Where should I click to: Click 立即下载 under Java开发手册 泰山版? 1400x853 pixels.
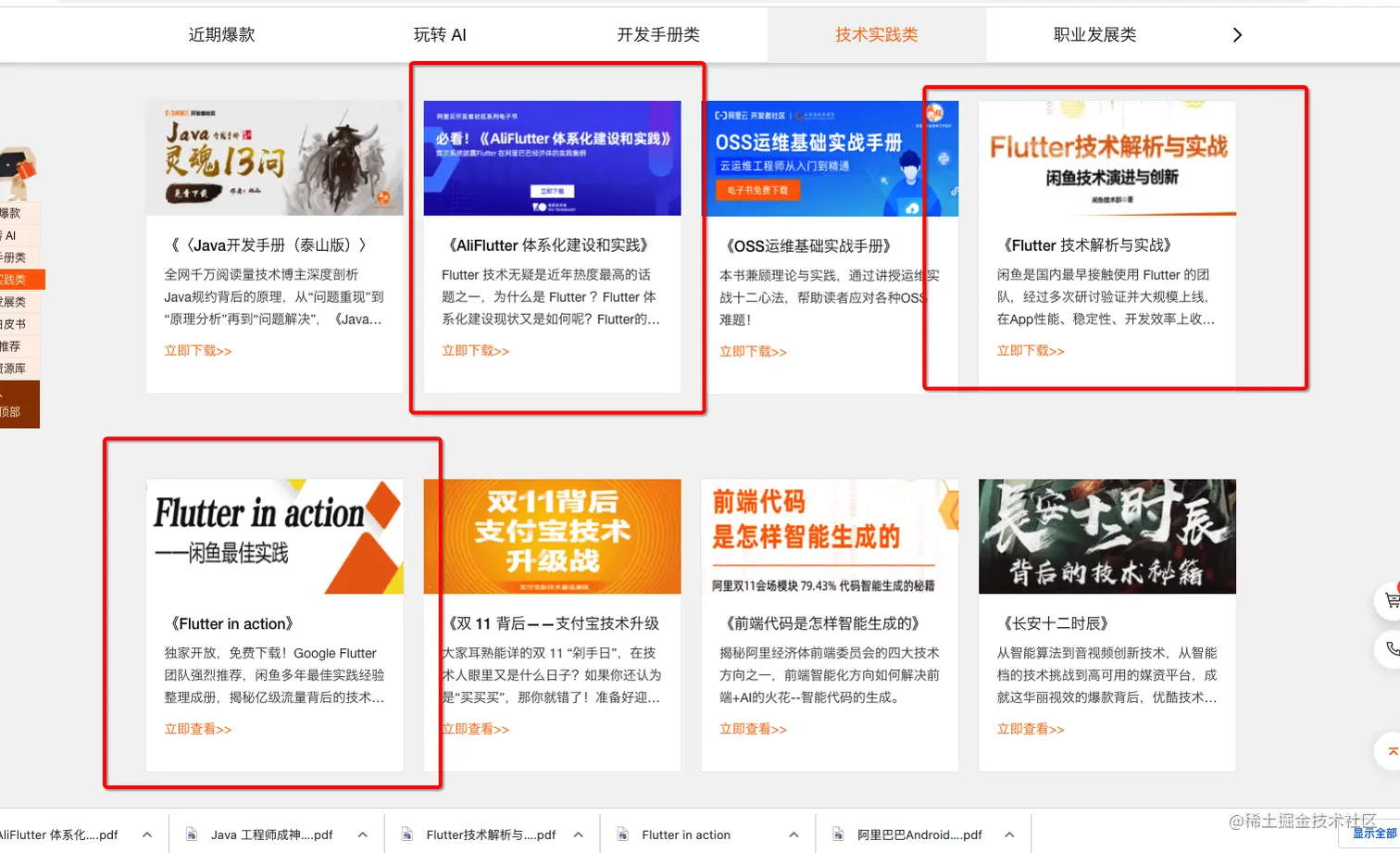pos(198,351)
